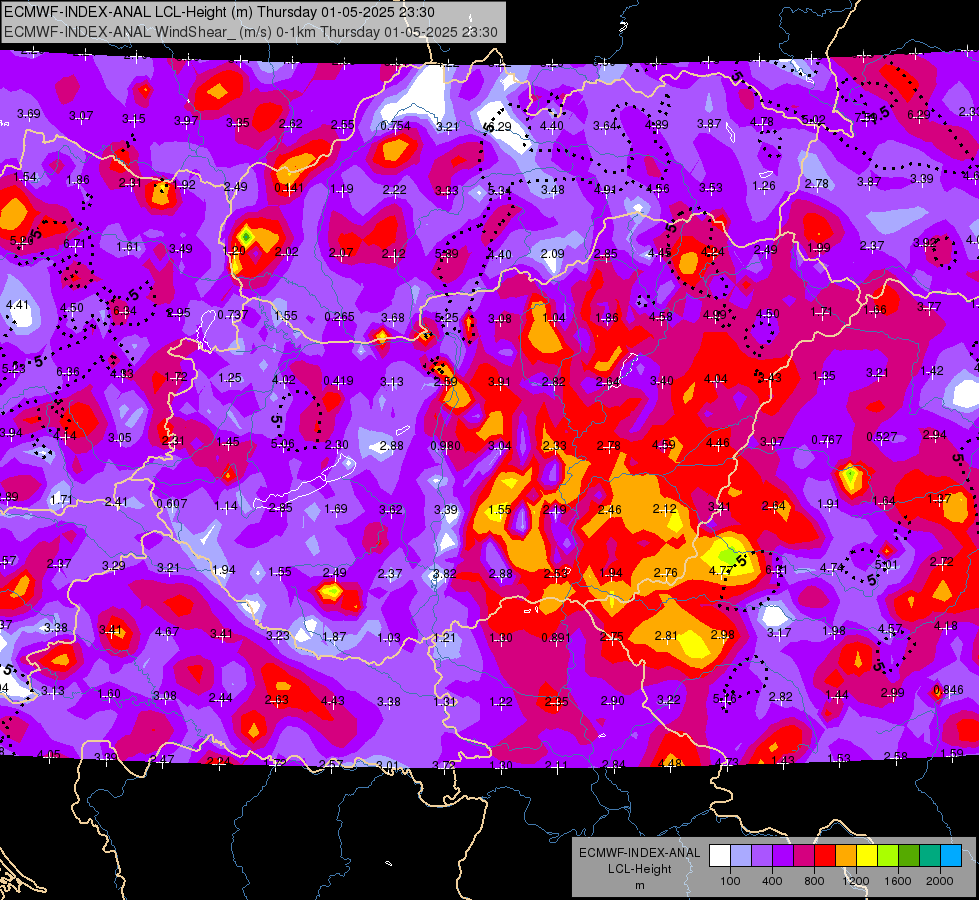
Task: Click wind shear value 4.77
Action: (x=721, y=570)
